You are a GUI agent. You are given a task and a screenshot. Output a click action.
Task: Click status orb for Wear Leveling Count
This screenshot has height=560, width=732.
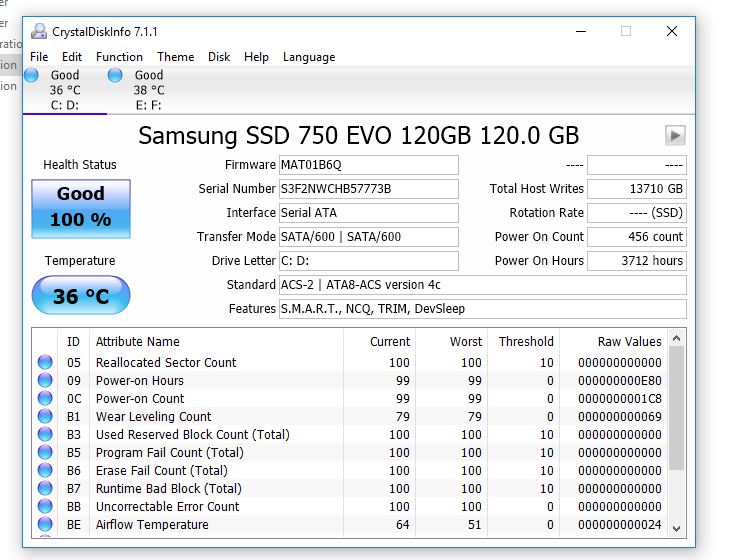45,416
